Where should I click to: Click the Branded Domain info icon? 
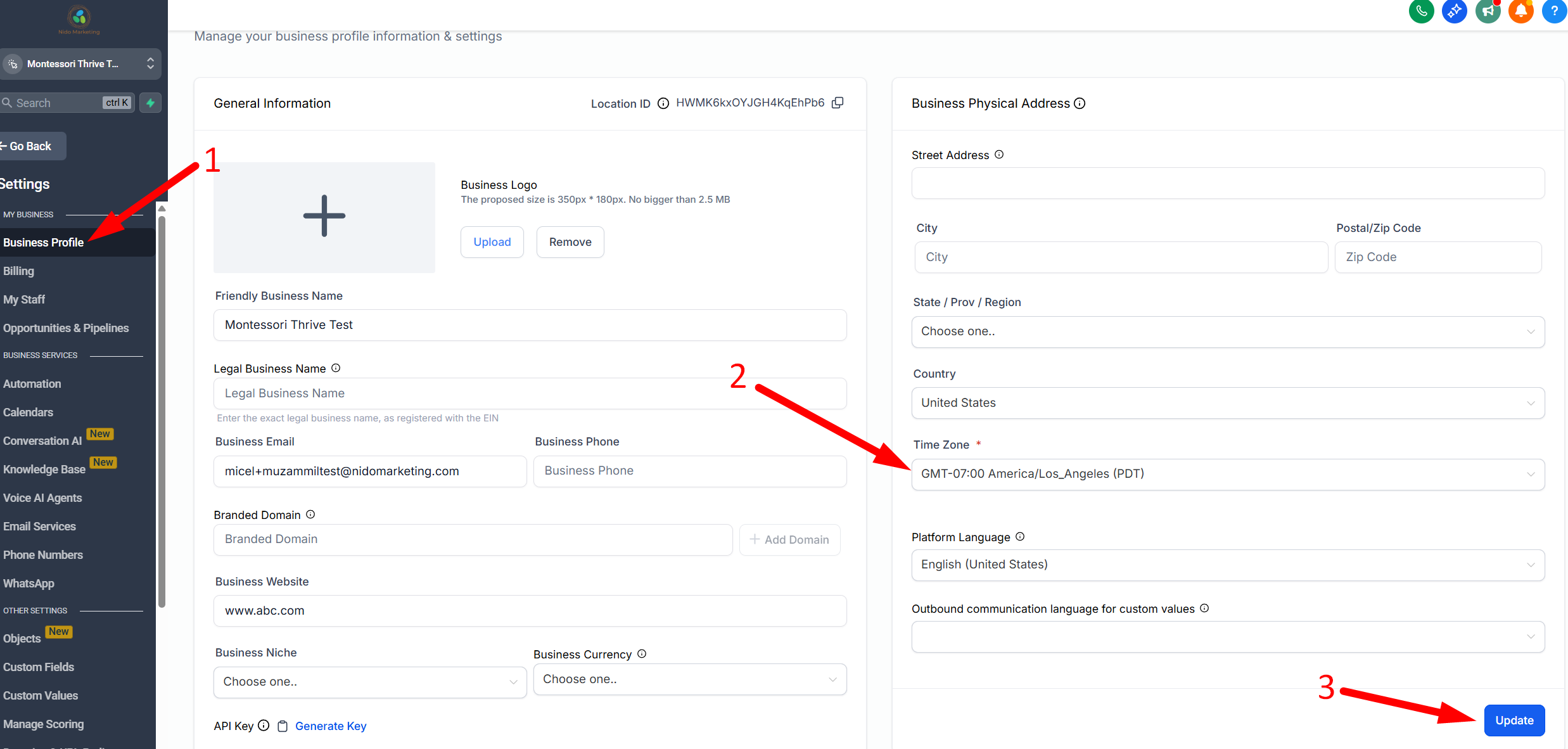coord(310,515)
